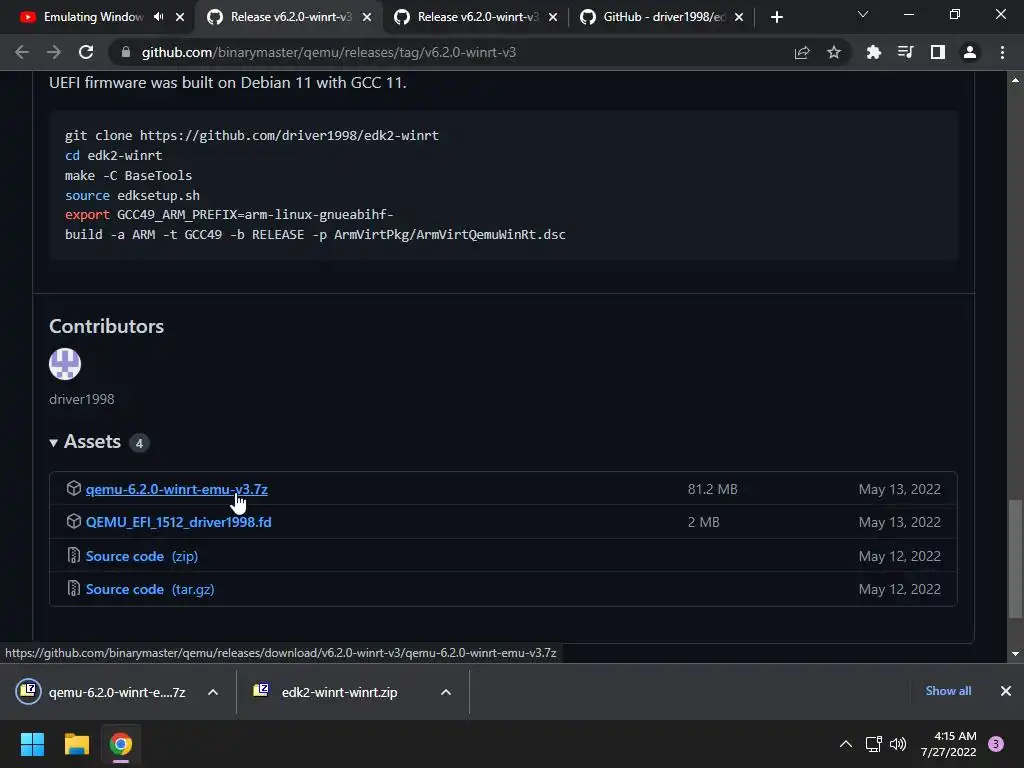Open the clock showing 4:15 AM
This screenshot has width=1024, height=768.
(948, 744)
